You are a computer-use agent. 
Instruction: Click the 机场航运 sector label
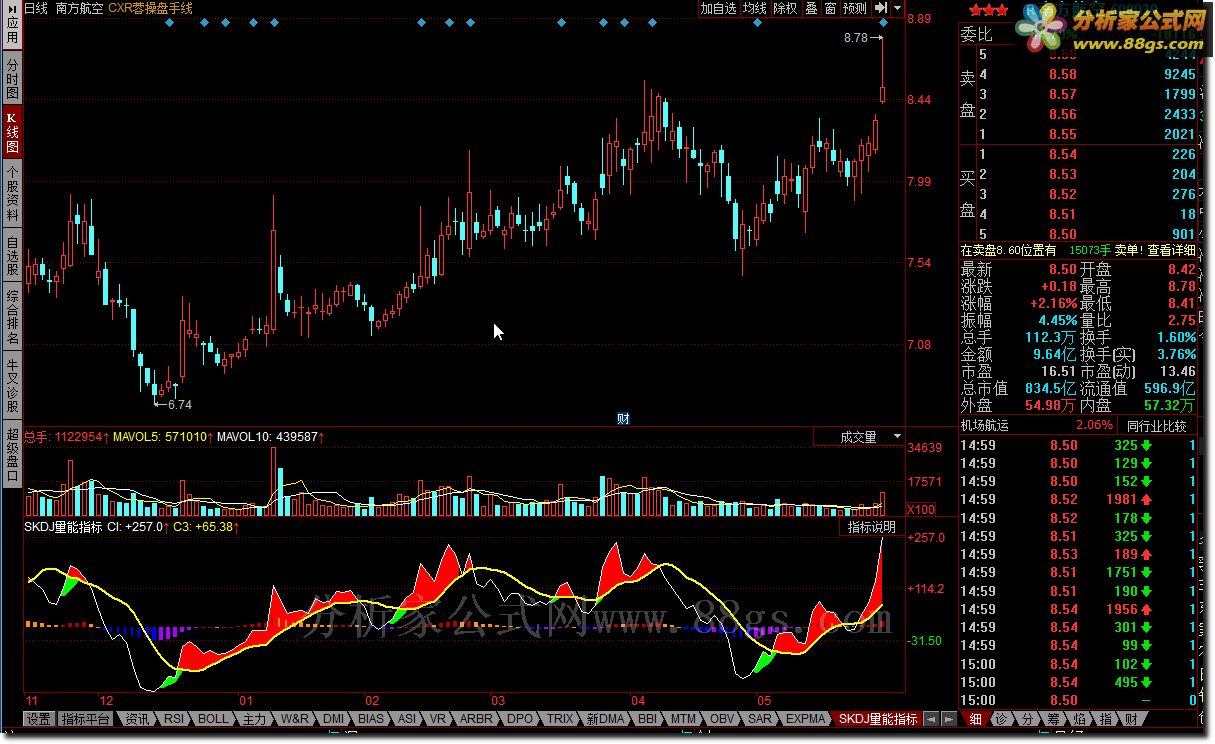coord(985,426)
